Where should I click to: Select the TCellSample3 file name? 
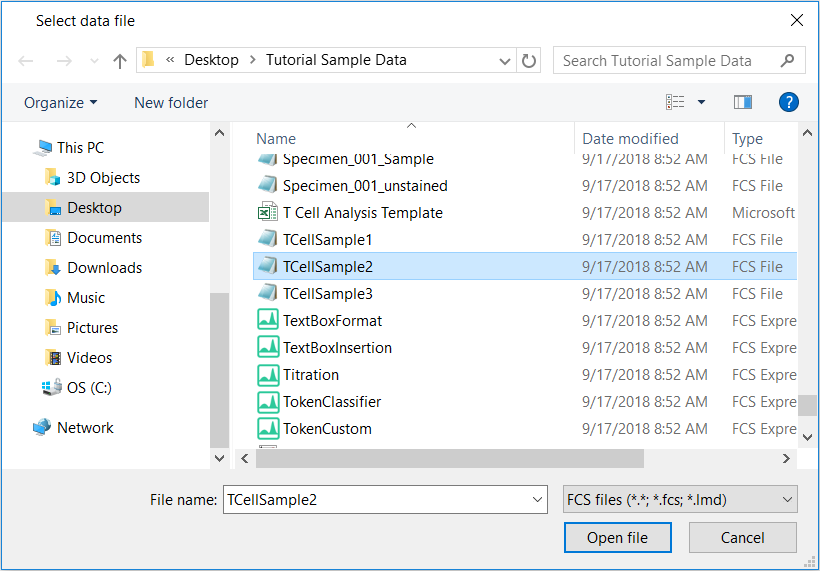(328, 294)
